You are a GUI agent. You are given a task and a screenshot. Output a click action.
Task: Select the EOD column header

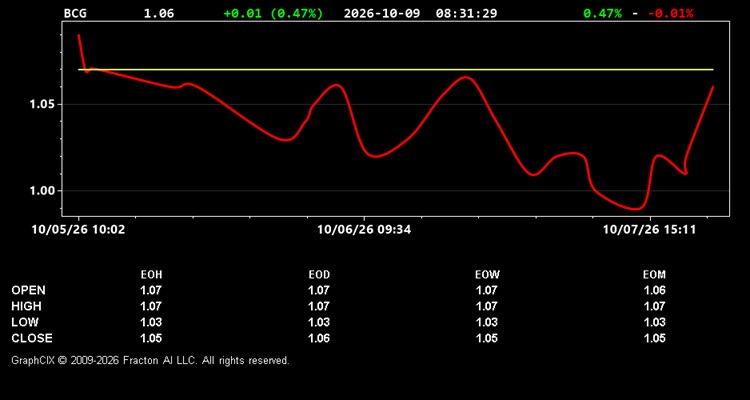pos(319,275)
